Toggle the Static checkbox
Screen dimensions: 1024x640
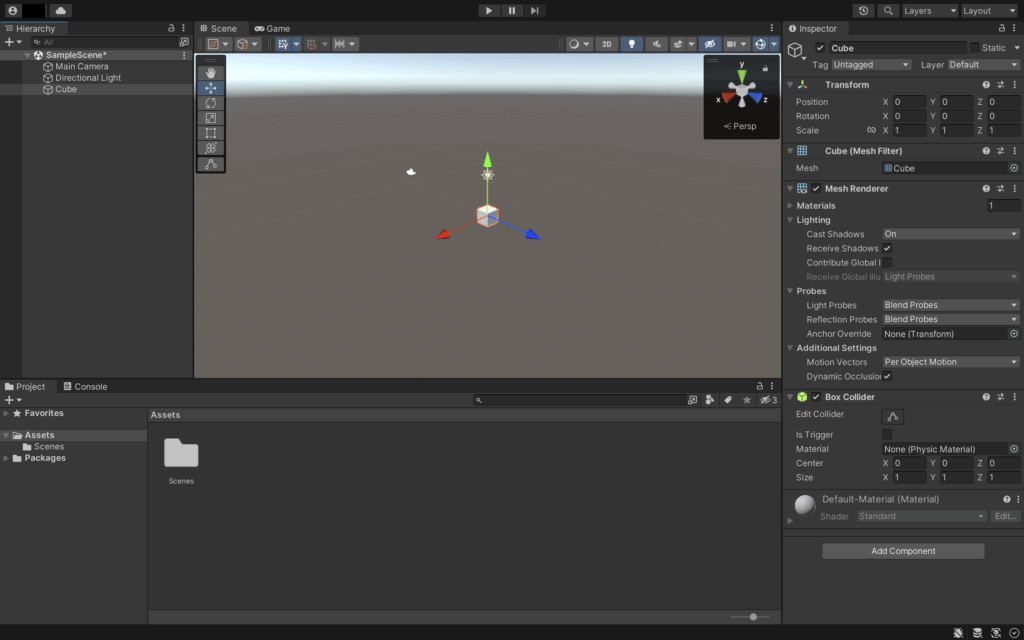tap(975, 48)
